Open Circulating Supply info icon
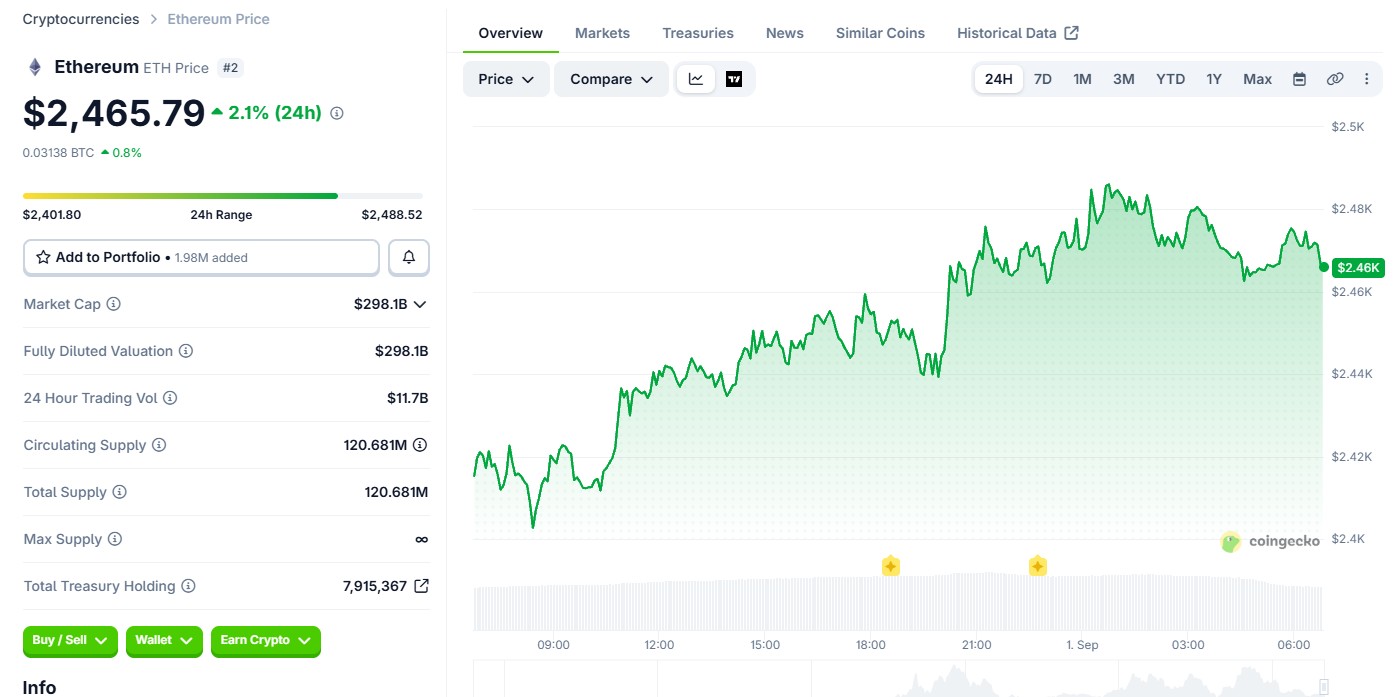 tap(159, 445)
